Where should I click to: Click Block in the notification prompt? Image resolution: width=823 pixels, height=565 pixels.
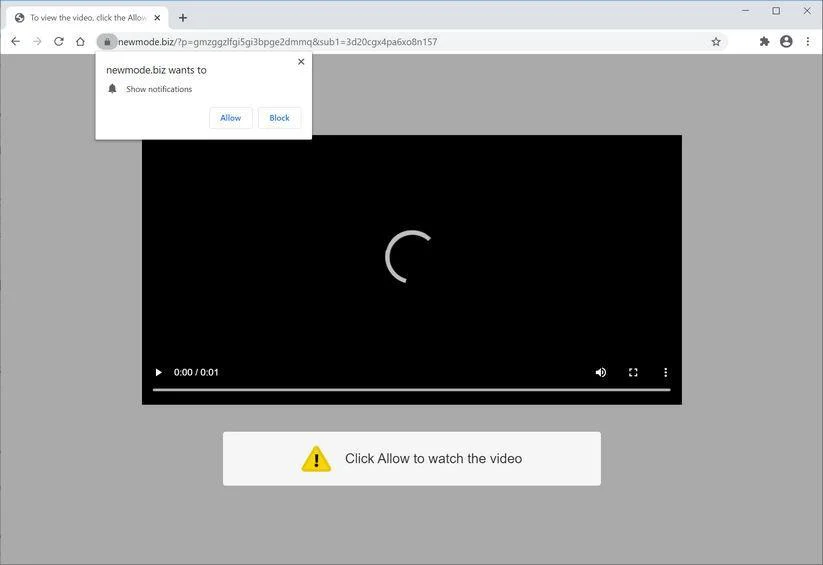click(279, 118)
